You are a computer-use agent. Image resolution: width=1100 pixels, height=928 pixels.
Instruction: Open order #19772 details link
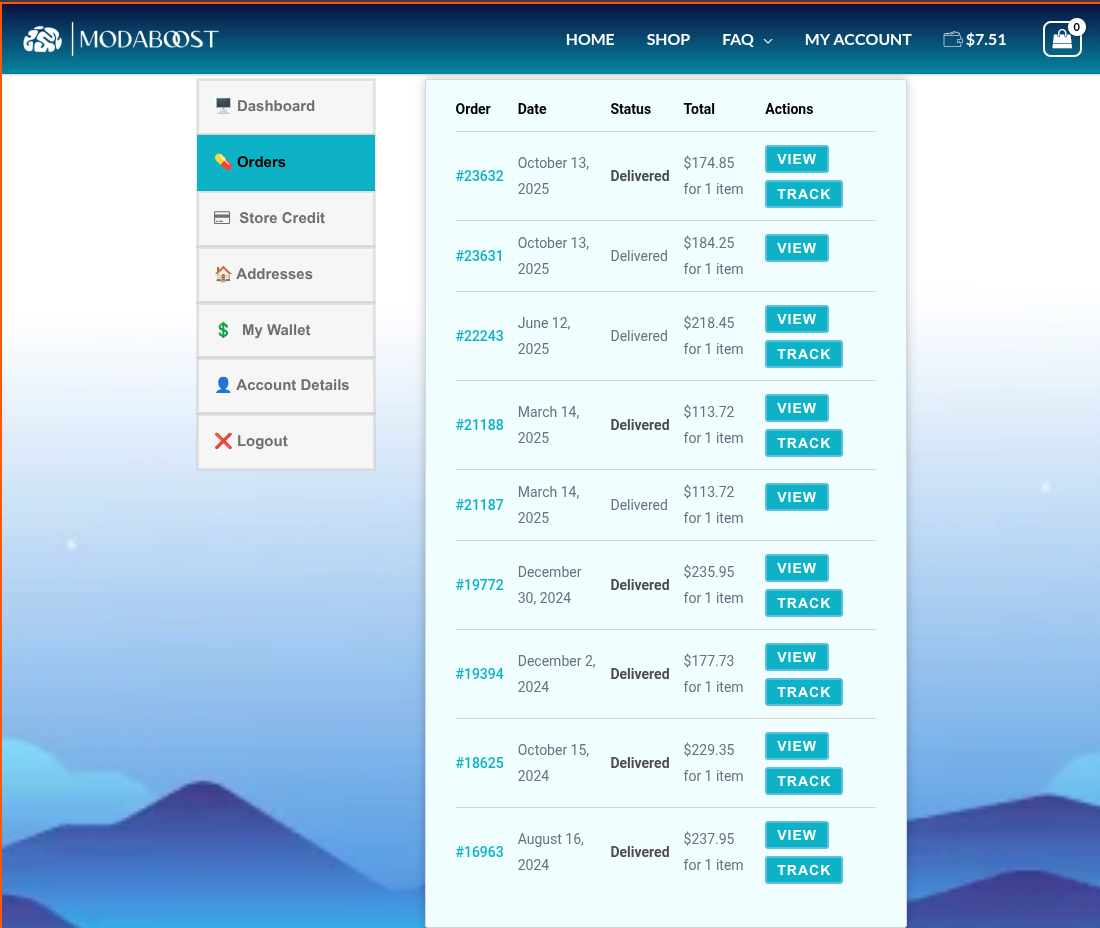479,584
